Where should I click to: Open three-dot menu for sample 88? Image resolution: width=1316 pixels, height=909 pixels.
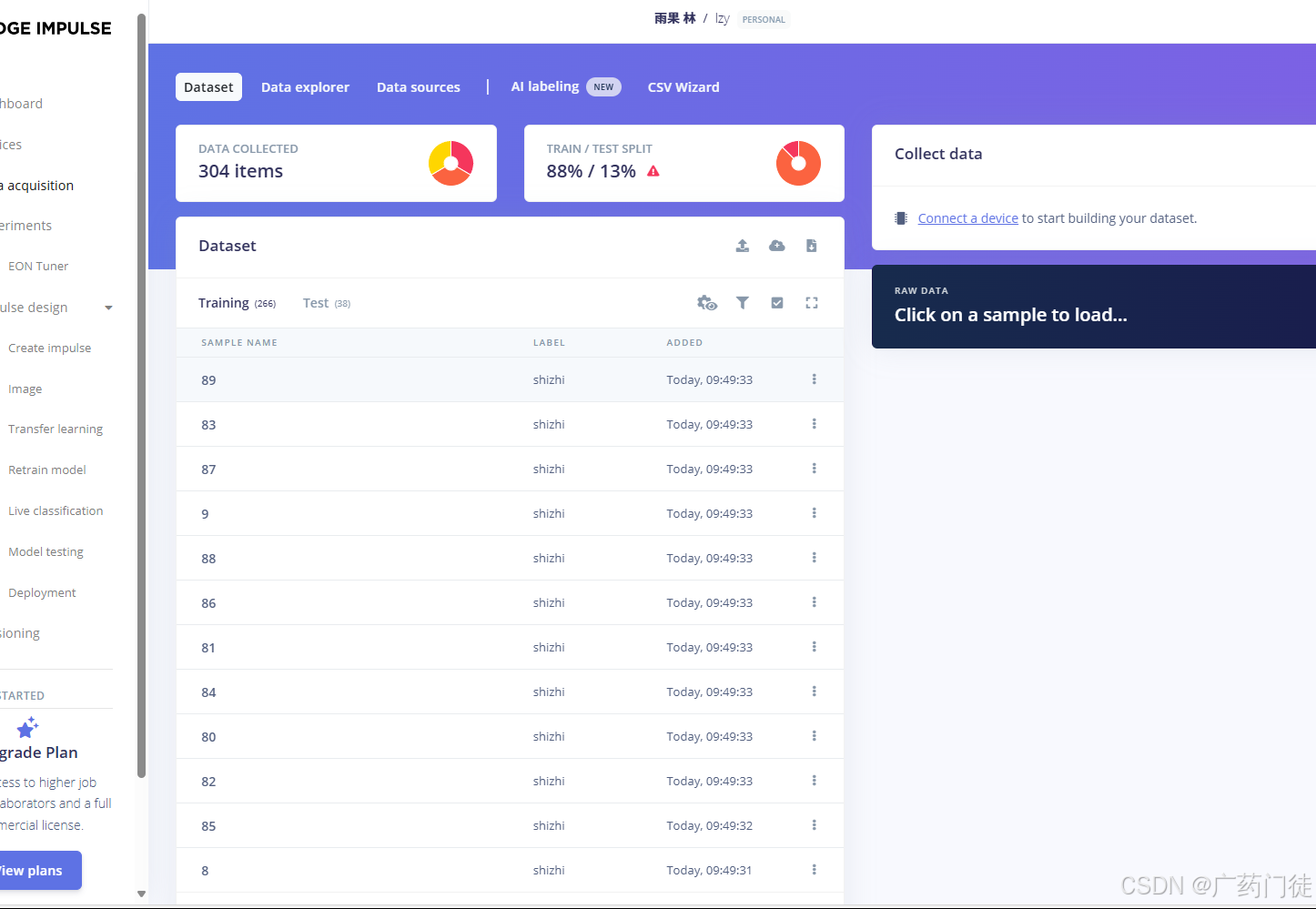pos(815,558)
